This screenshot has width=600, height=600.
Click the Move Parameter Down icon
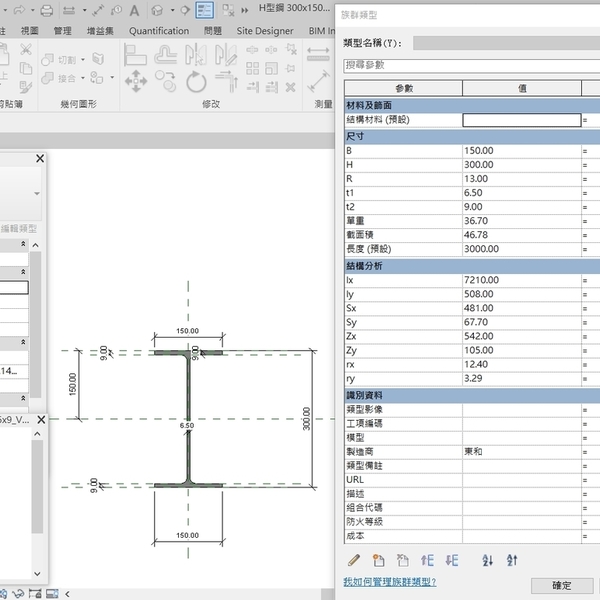(452, 561)
